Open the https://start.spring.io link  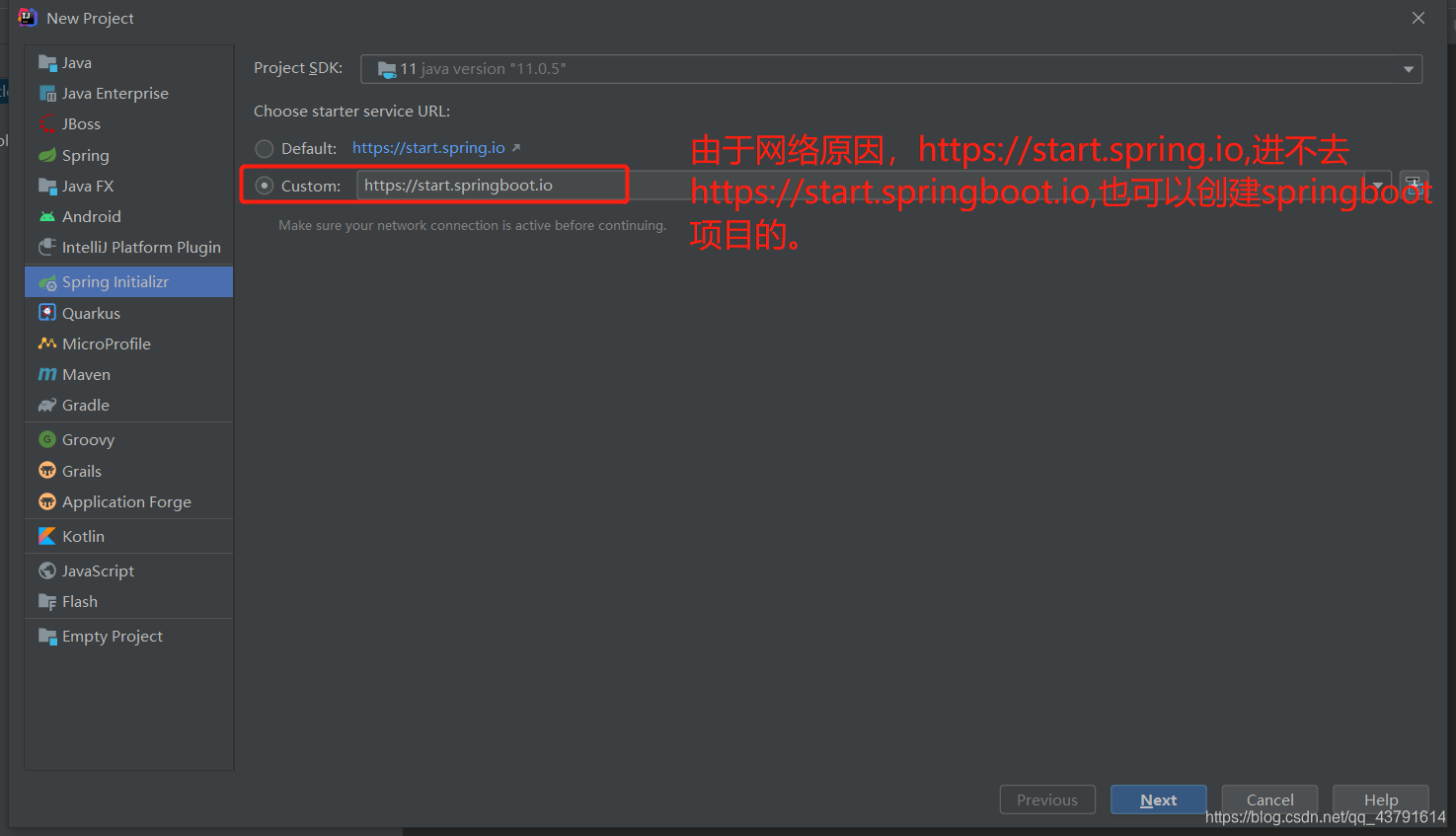[428, 148]
